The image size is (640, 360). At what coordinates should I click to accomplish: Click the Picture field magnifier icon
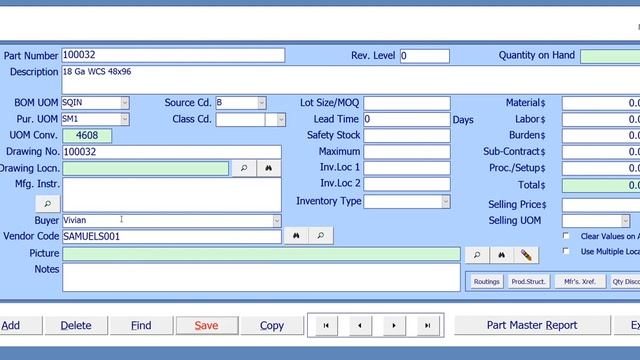(x=477, y=255)
